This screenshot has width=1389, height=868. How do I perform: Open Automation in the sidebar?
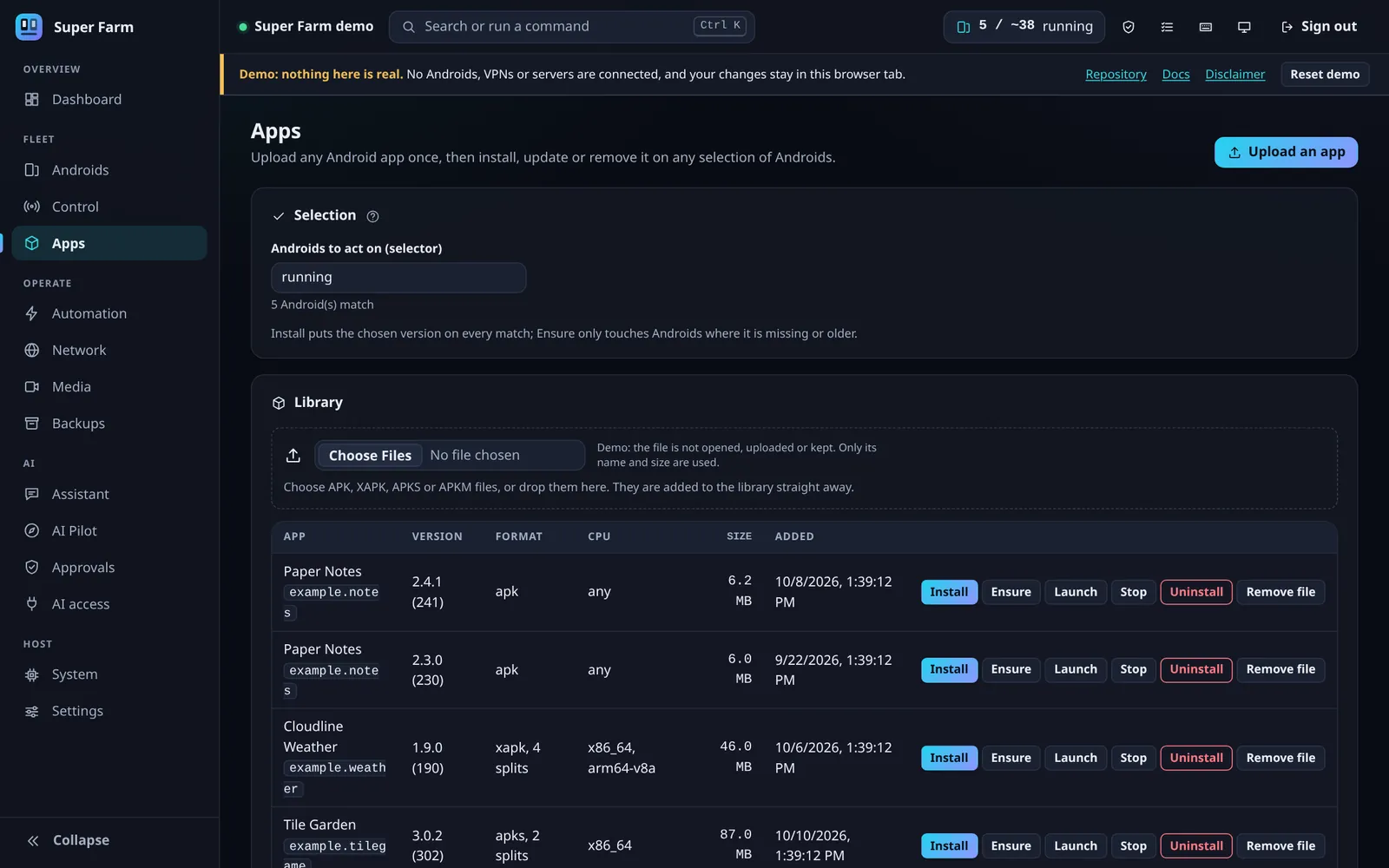109,313
